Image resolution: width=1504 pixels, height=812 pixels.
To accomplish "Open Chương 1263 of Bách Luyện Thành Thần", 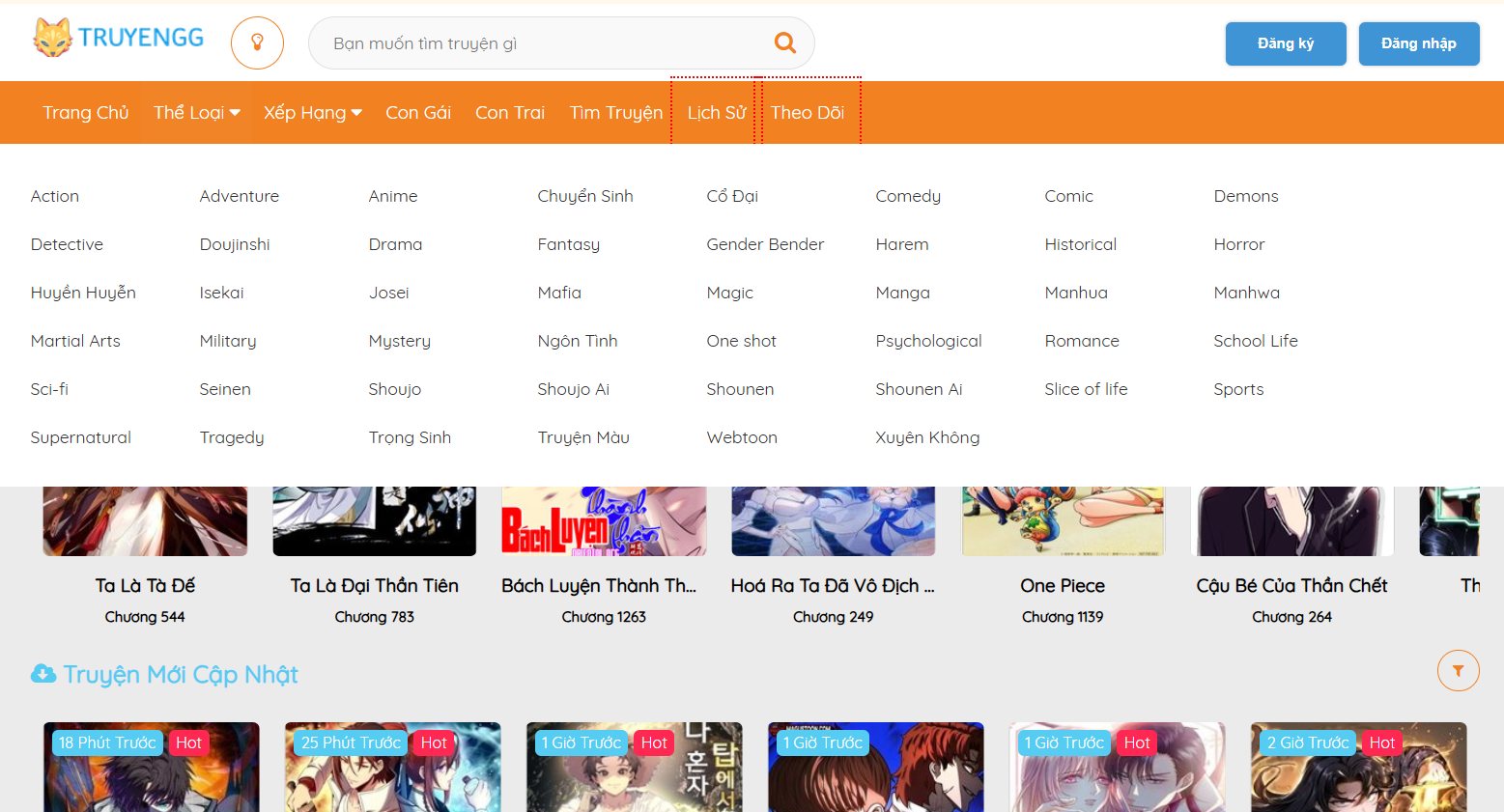I will (604, 617).
